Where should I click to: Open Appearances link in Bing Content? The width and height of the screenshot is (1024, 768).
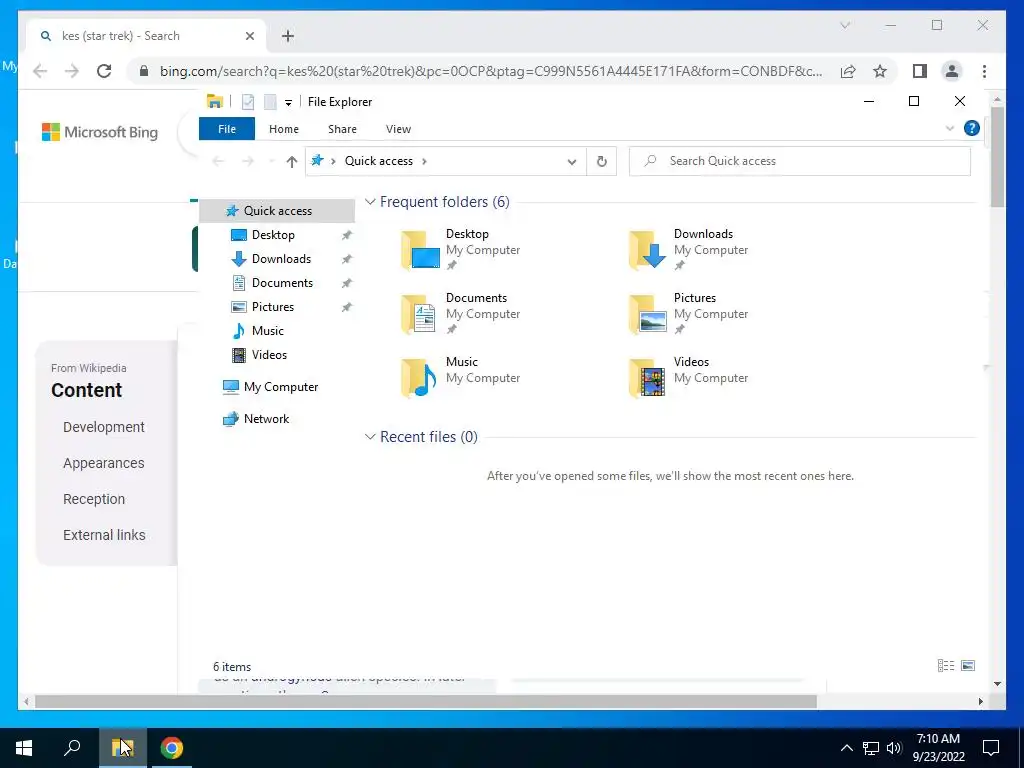point(104,463)
